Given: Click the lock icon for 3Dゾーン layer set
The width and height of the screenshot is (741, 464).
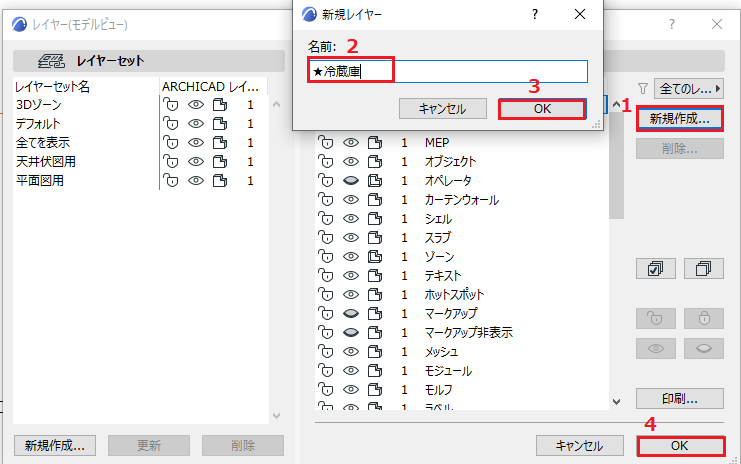Looking at the screenshot, I should click(171, 104).
